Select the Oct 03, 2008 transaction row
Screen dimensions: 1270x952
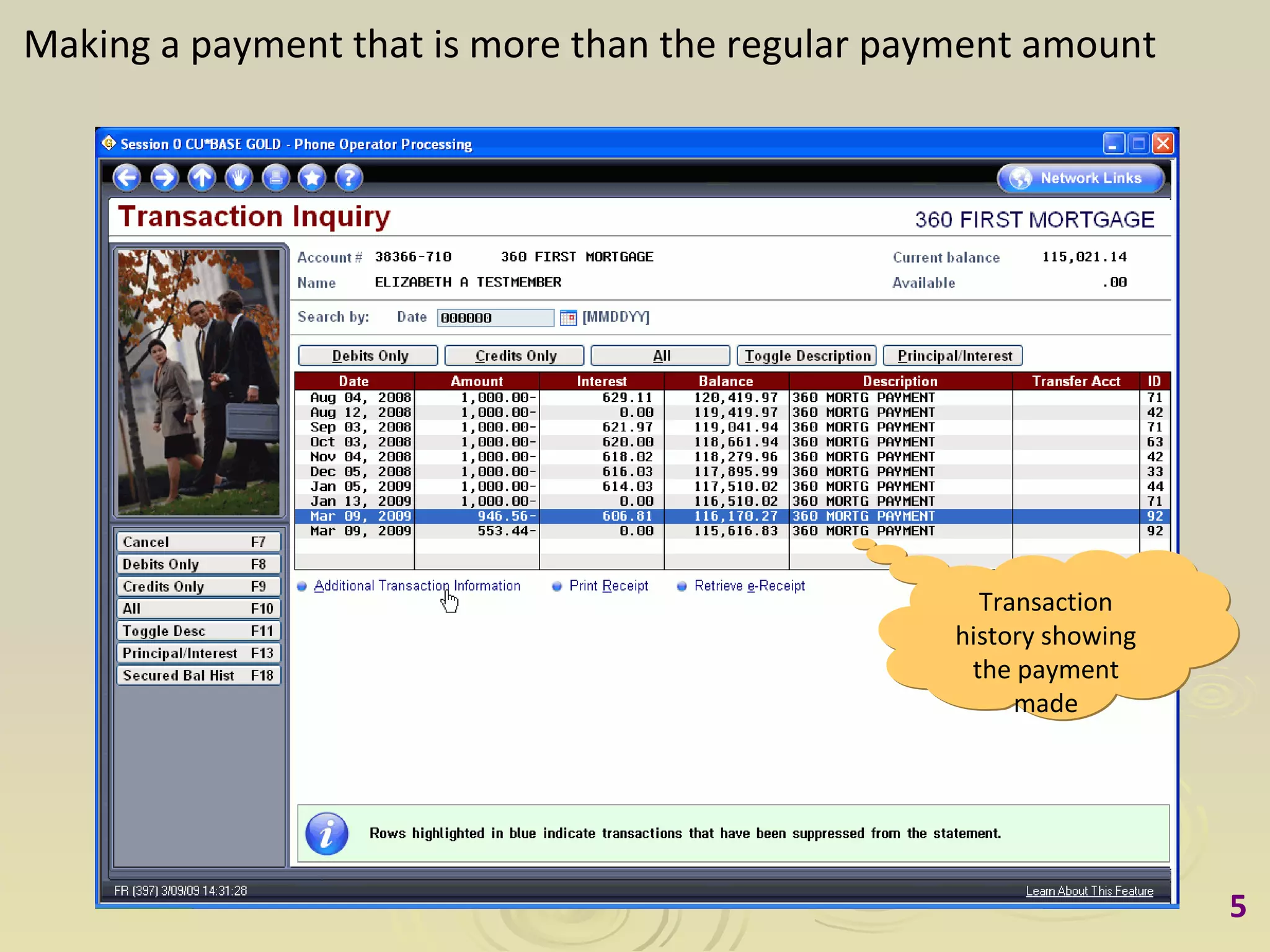coord(732,442)
